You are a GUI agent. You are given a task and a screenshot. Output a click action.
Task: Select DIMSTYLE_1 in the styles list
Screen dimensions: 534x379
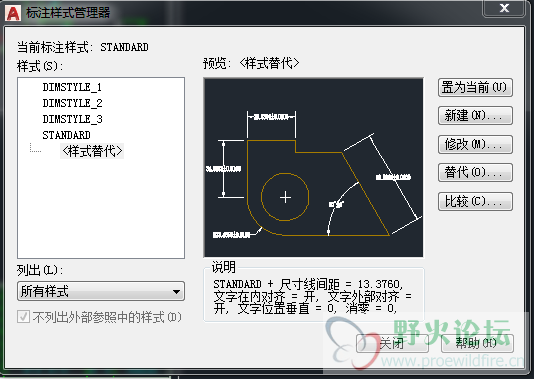(72, 87)
